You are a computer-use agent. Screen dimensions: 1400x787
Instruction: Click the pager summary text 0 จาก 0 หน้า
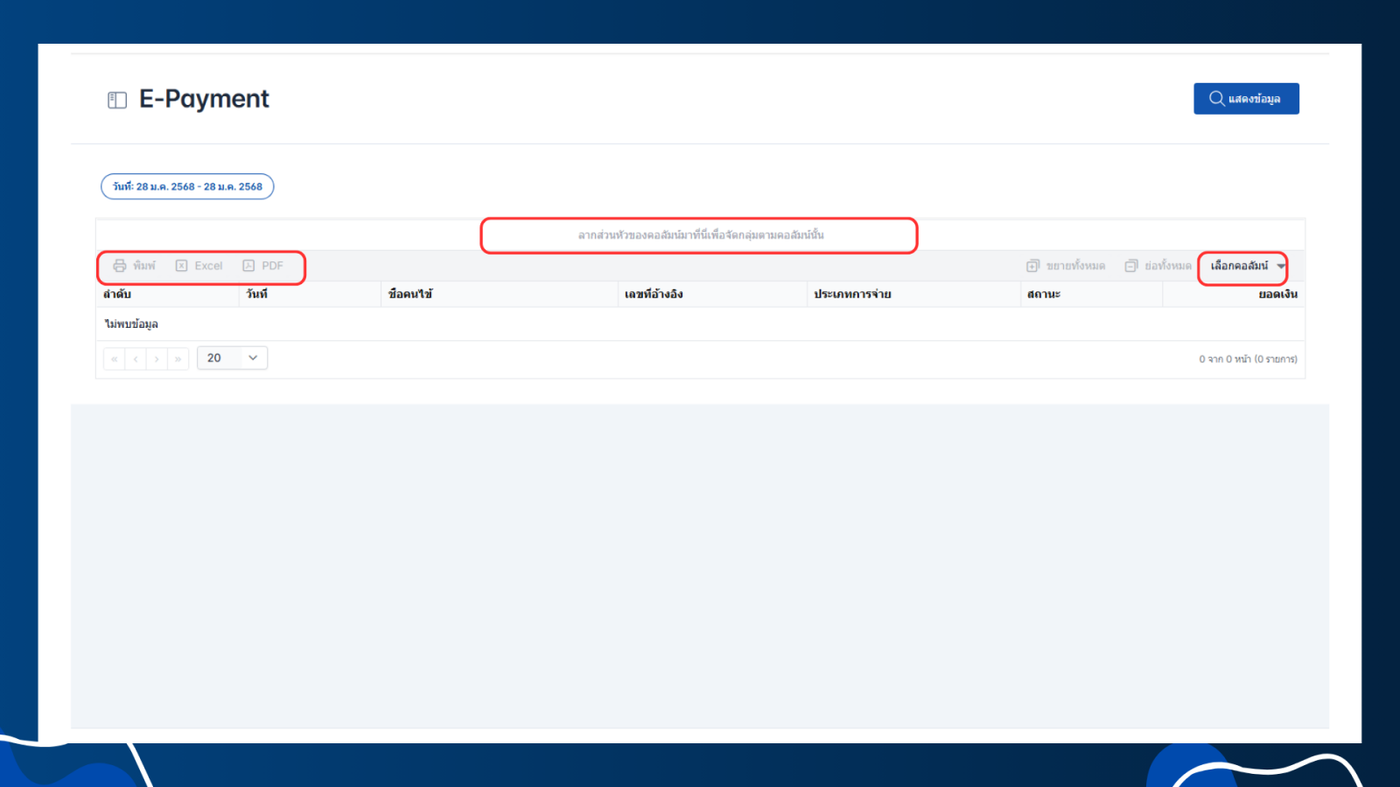click(1248, 359)
